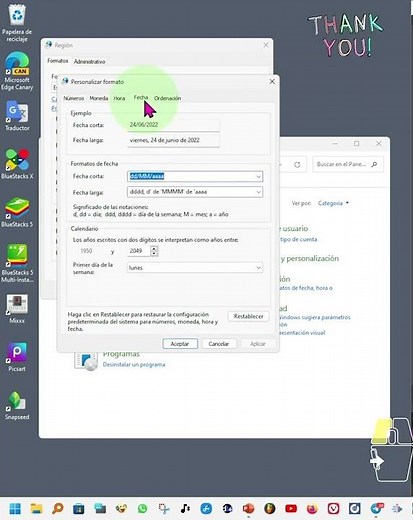Image resolution: width=413 pixels, height=520 pixels.
Task: Open PowerPoint from the taskbar
Action: [x=249, y=509]
